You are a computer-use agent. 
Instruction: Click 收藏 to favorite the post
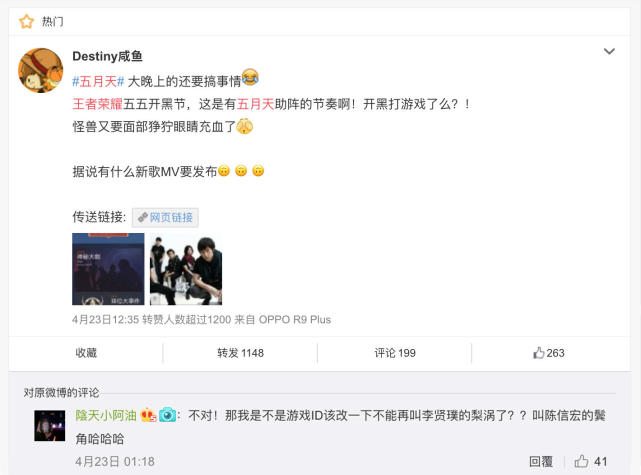point(86,353)
